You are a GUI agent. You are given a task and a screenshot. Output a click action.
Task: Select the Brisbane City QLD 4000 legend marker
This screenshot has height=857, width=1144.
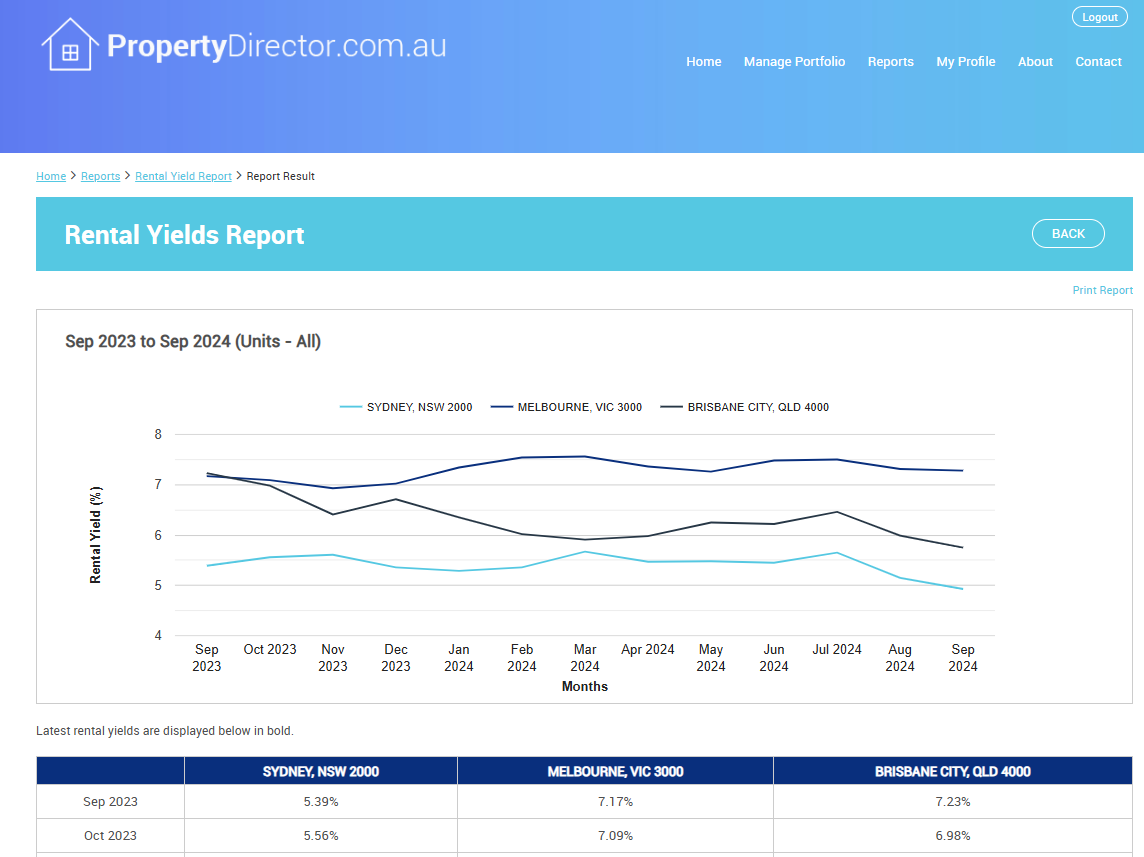[671, 407]
